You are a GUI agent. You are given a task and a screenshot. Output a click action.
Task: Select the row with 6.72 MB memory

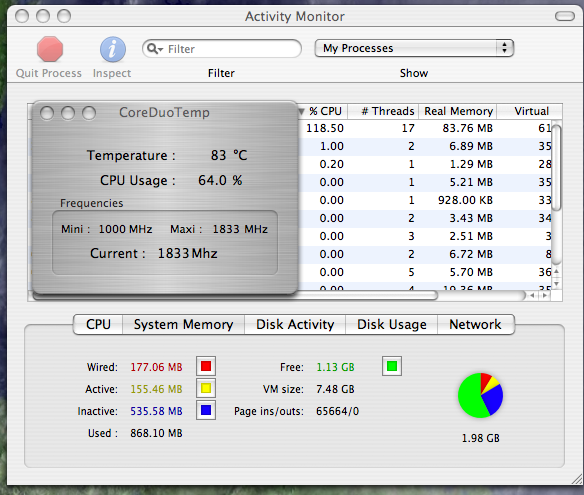(425, 254)
